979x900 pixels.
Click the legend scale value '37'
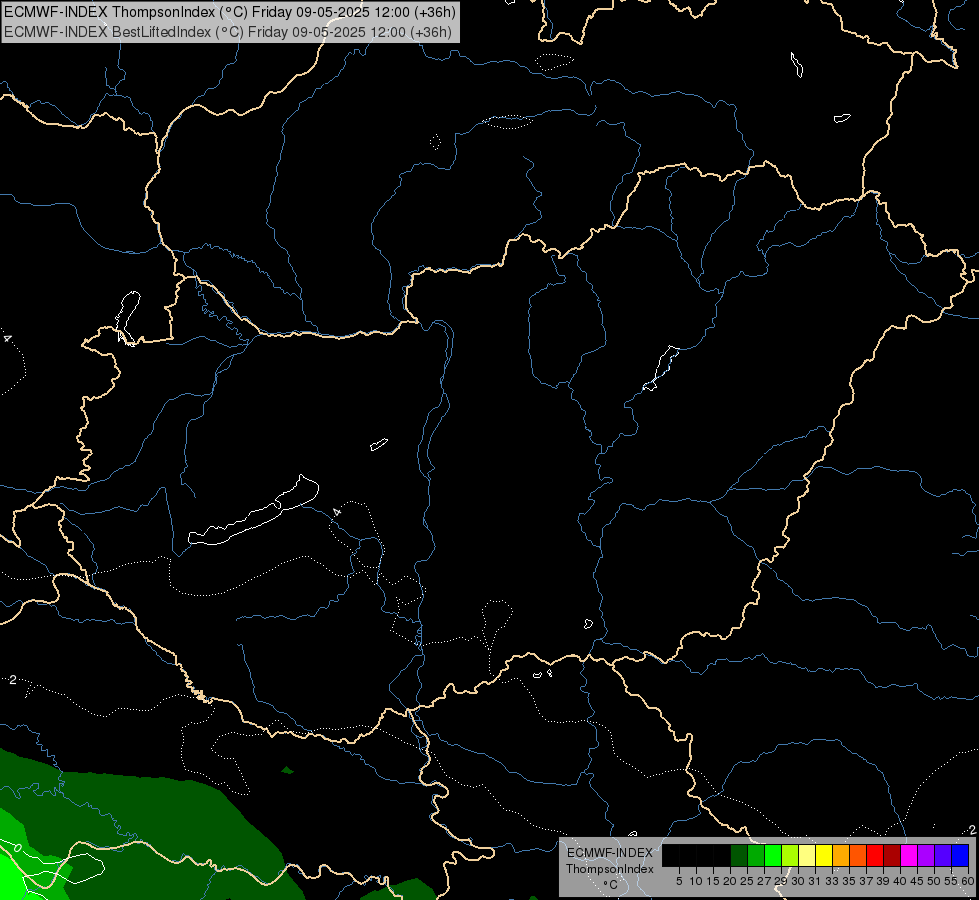[867, 881]
